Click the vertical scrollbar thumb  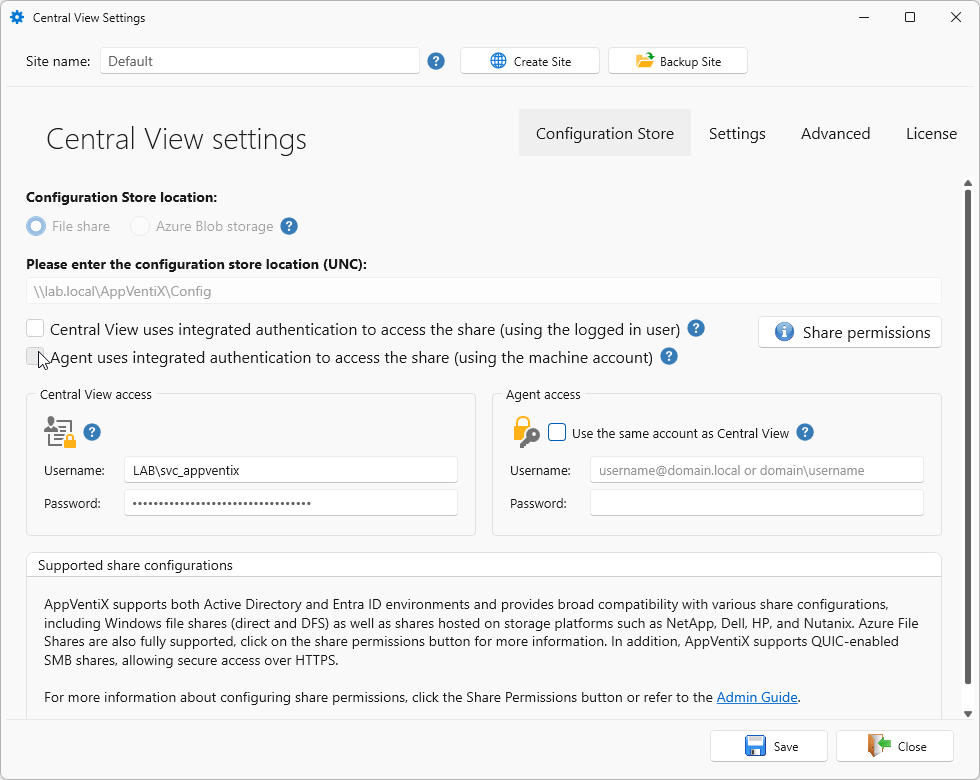coord(968,435)
